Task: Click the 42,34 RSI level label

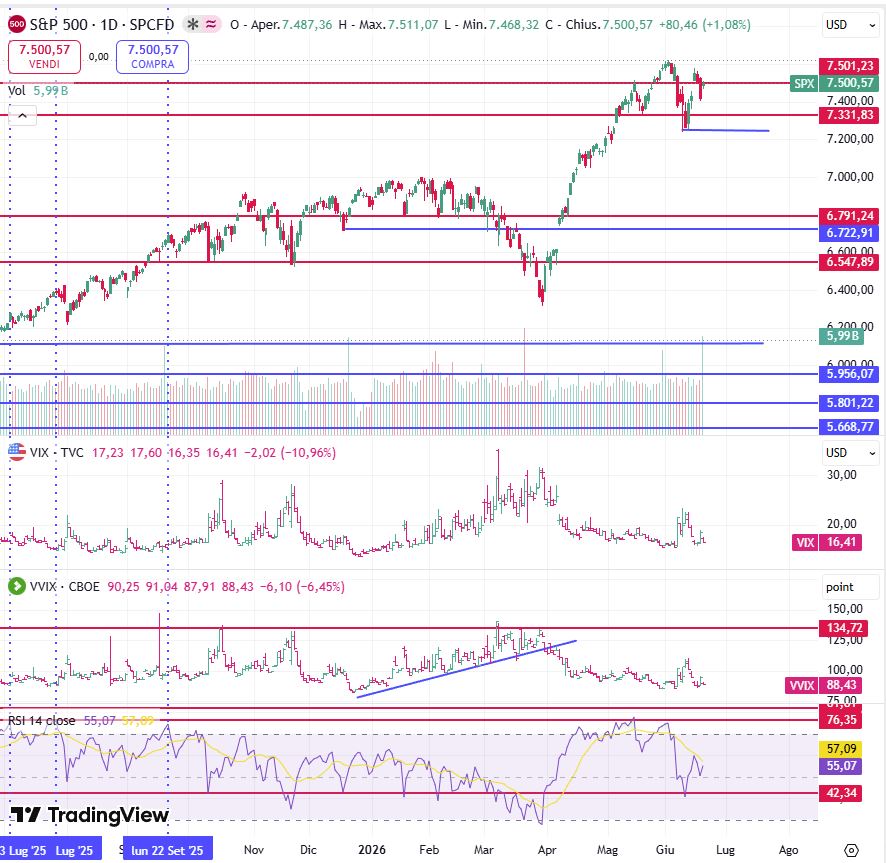Action: 841,793
